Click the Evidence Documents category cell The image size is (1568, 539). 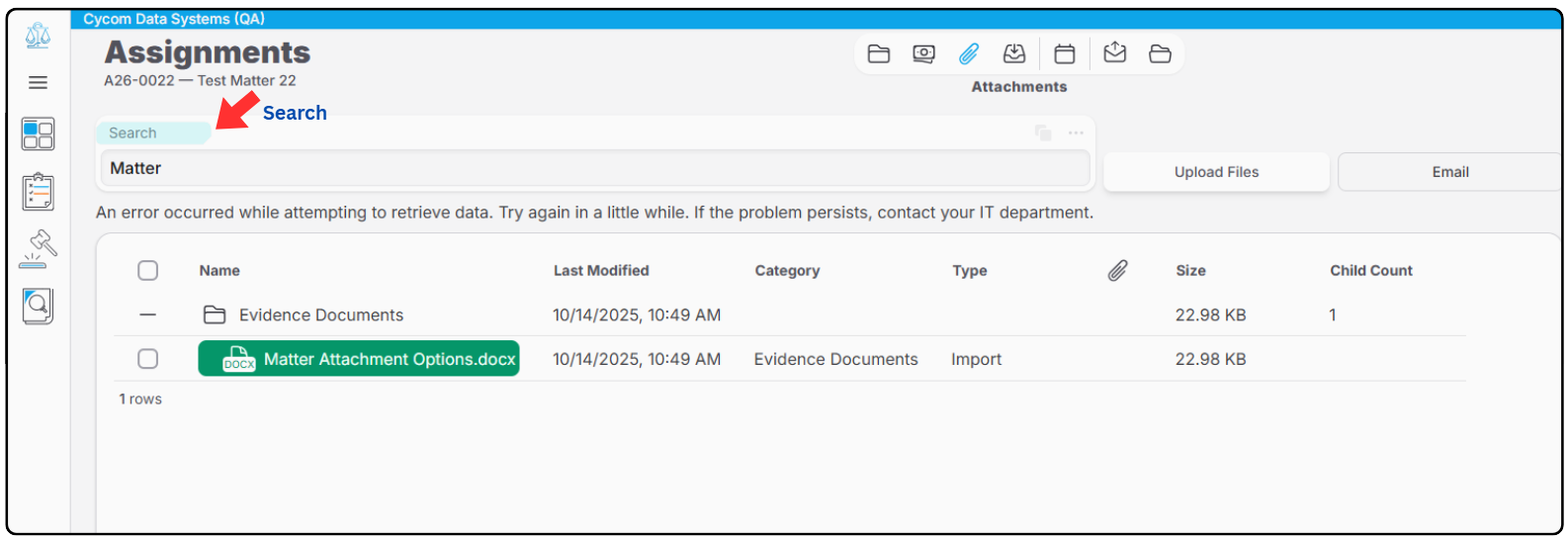click(x=835, y=359)
